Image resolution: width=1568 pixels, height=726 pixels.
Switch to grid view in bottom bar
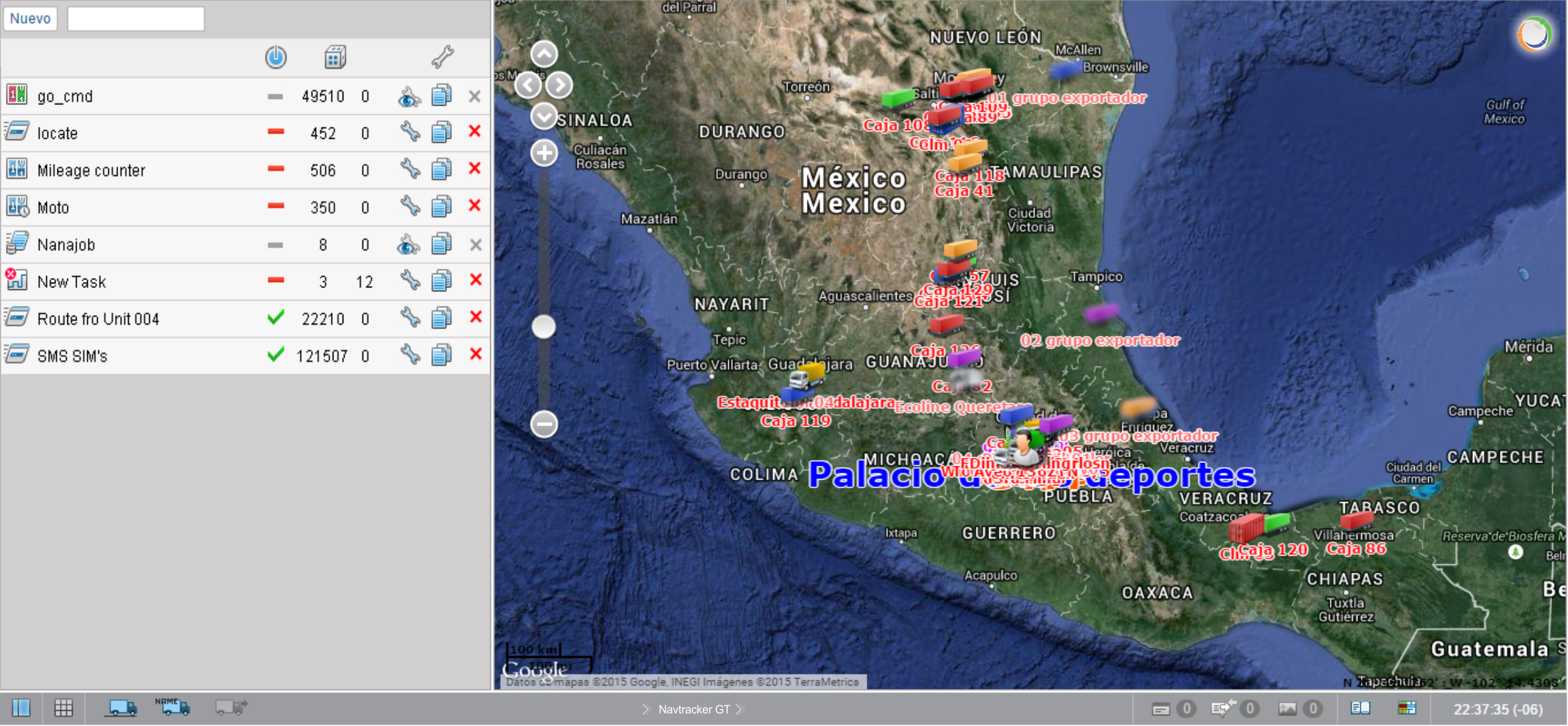pyautogui.click(x=63, y=709)
